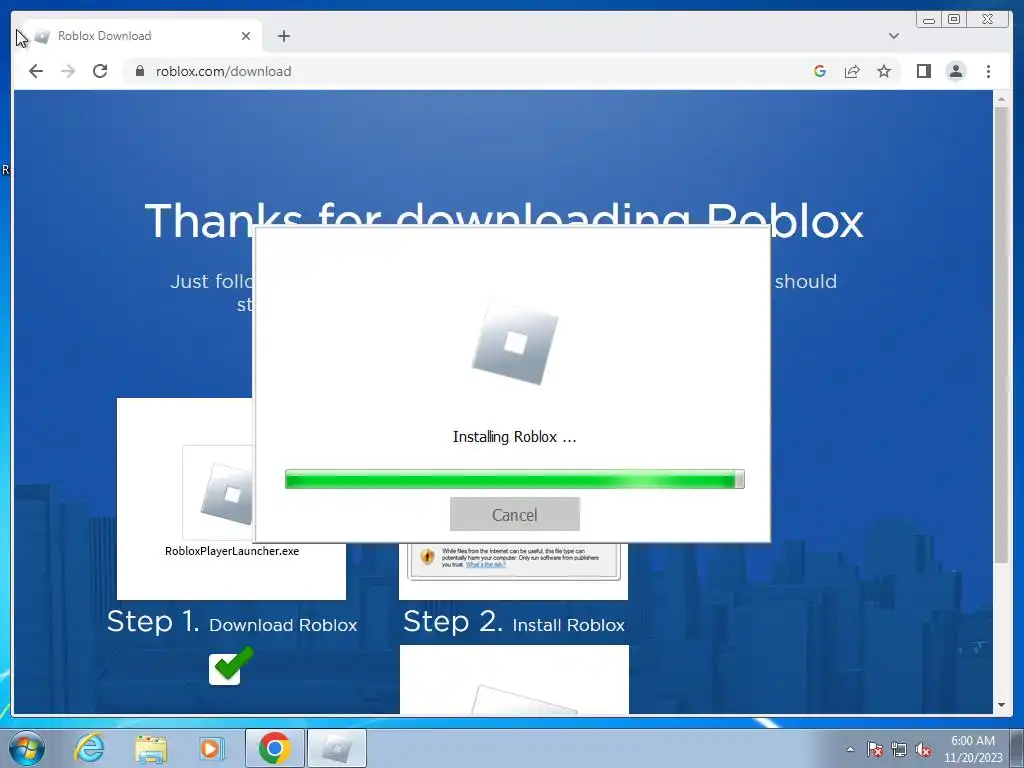1024x768 pixels.
Task: Restore down the Chrome window
Action: [x=954, y=20]
